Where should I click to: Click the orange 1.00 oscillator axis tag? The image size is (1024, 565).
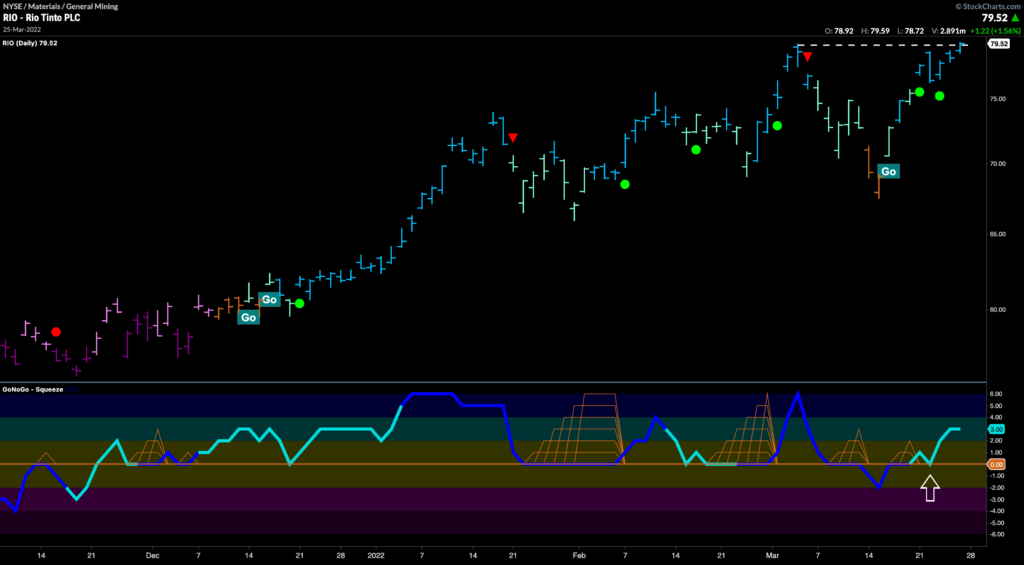click(997, 464)
